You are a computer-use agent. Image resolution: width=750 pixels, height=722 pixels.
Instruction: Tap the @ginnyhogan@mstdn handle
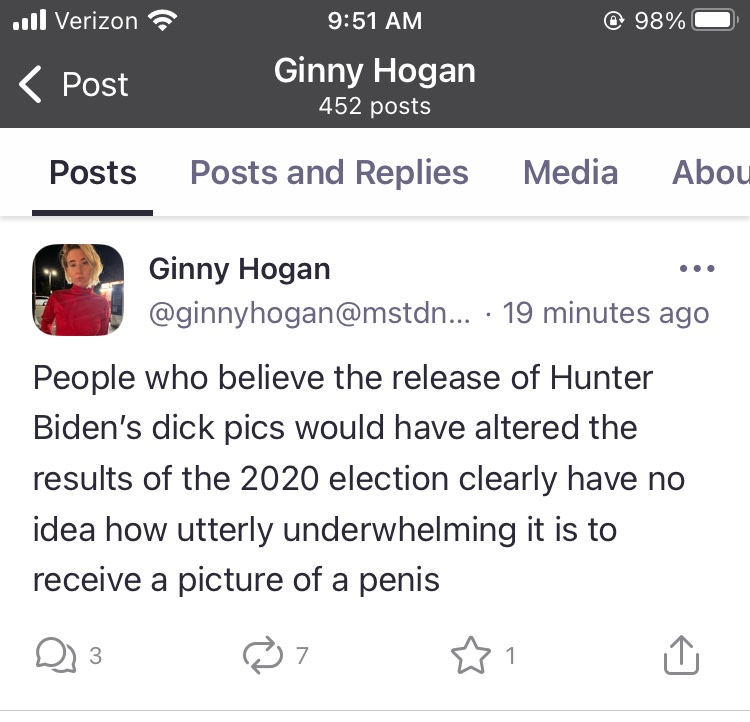coord(309,313)
